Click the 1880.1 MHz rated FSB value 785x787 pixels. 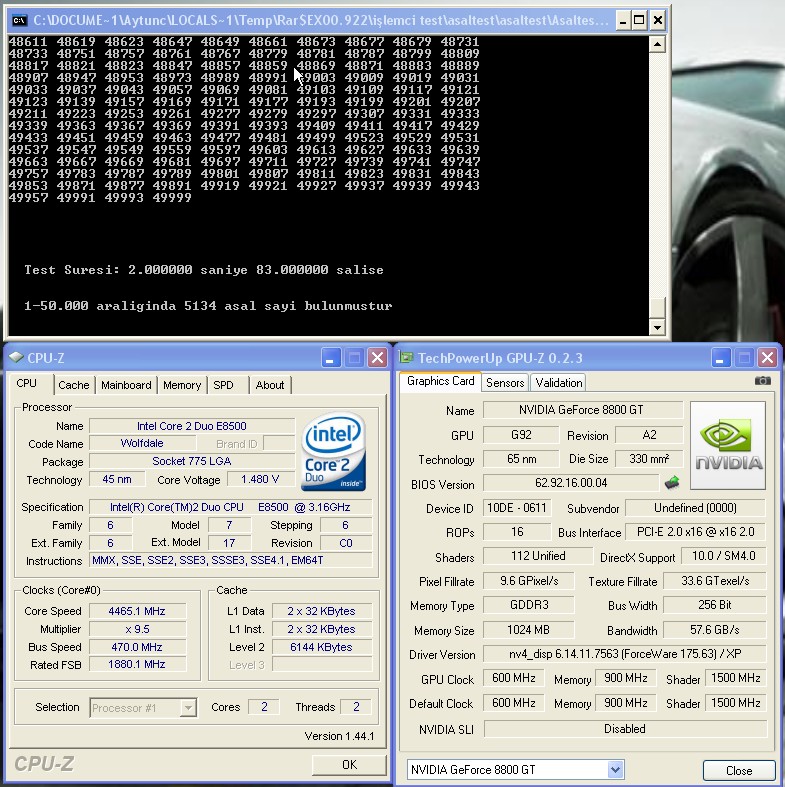[137, 664]
